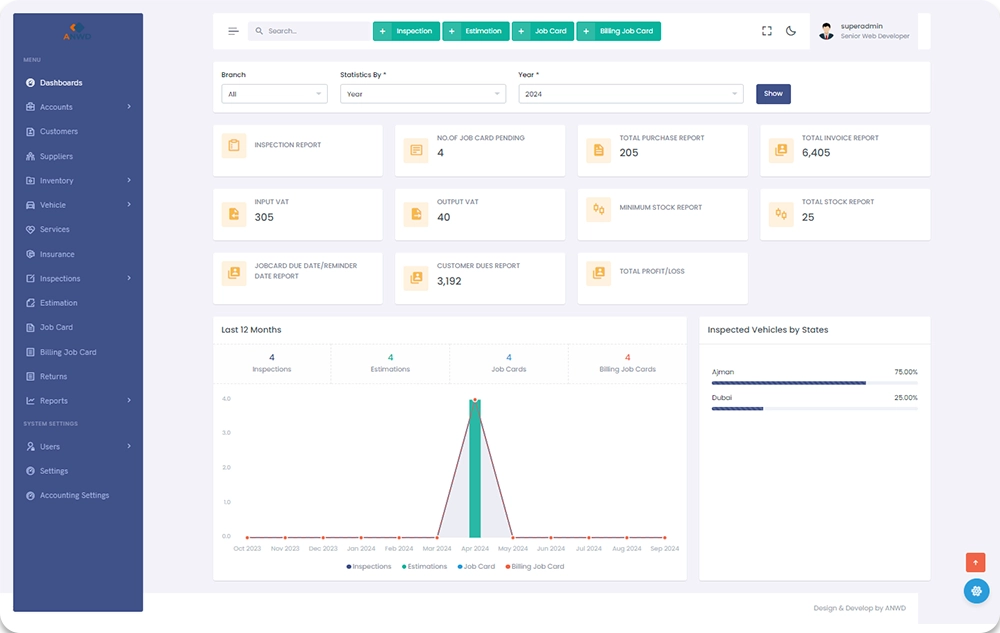The width and height of the screenshot is (1000, 633).
Task: Click the Show button
Action: [773, 94]
